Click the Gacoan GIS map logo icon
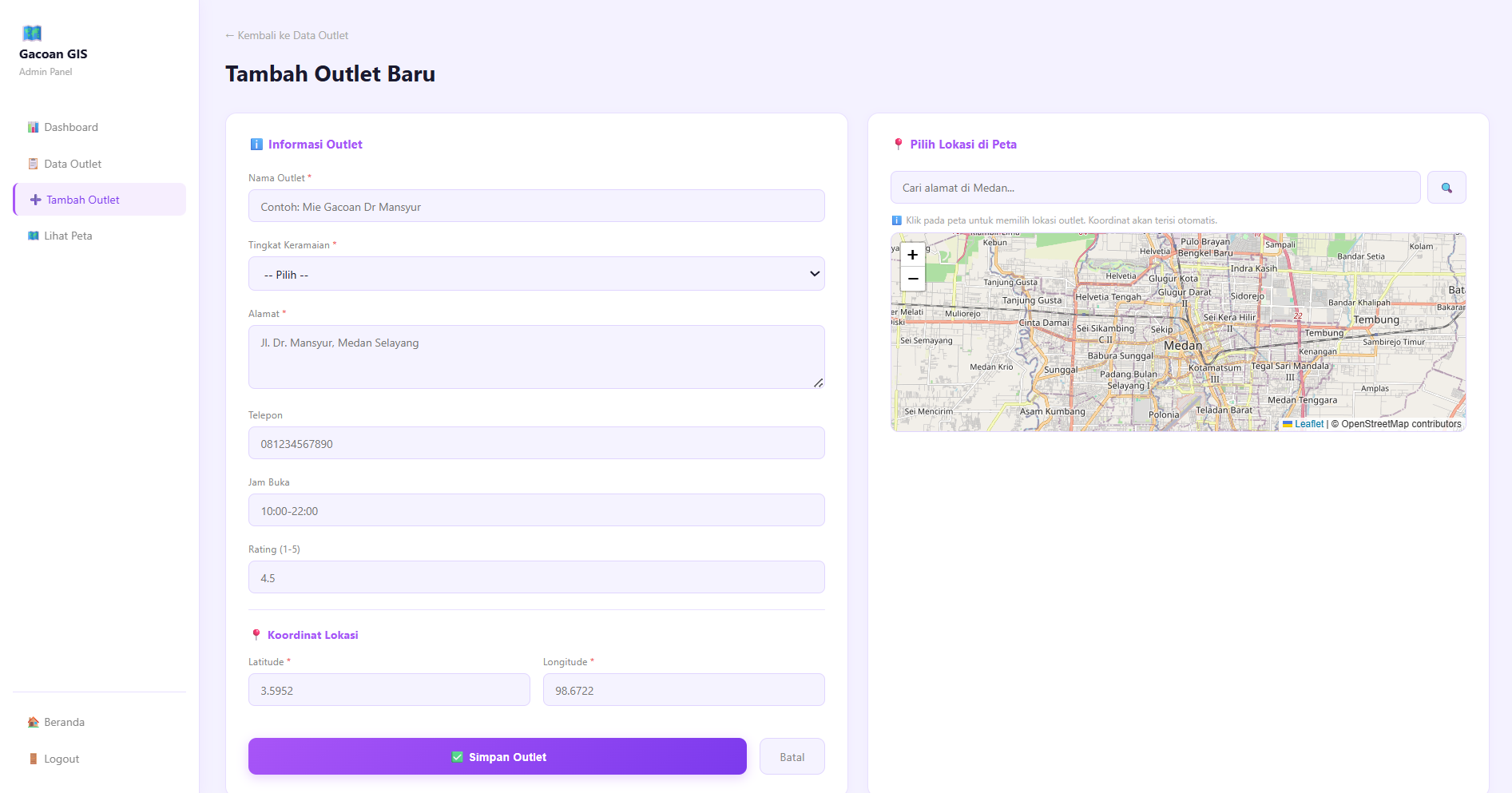The width and height of the screenshot is (1512, 793). click(32, 34)
